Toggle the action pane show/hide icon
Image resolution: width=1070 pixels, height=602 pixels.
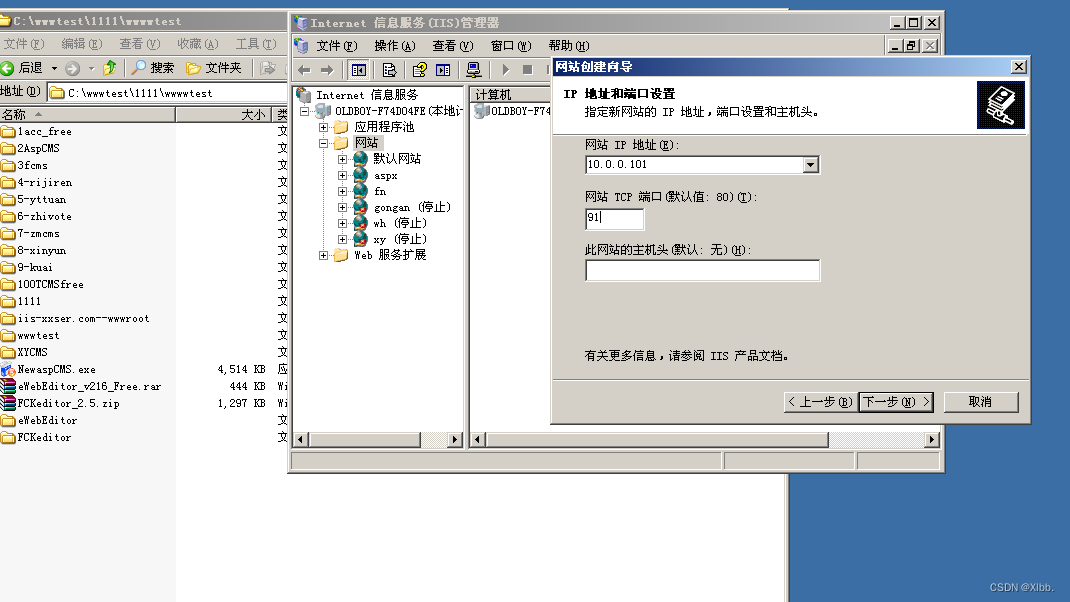coord(443,70)
